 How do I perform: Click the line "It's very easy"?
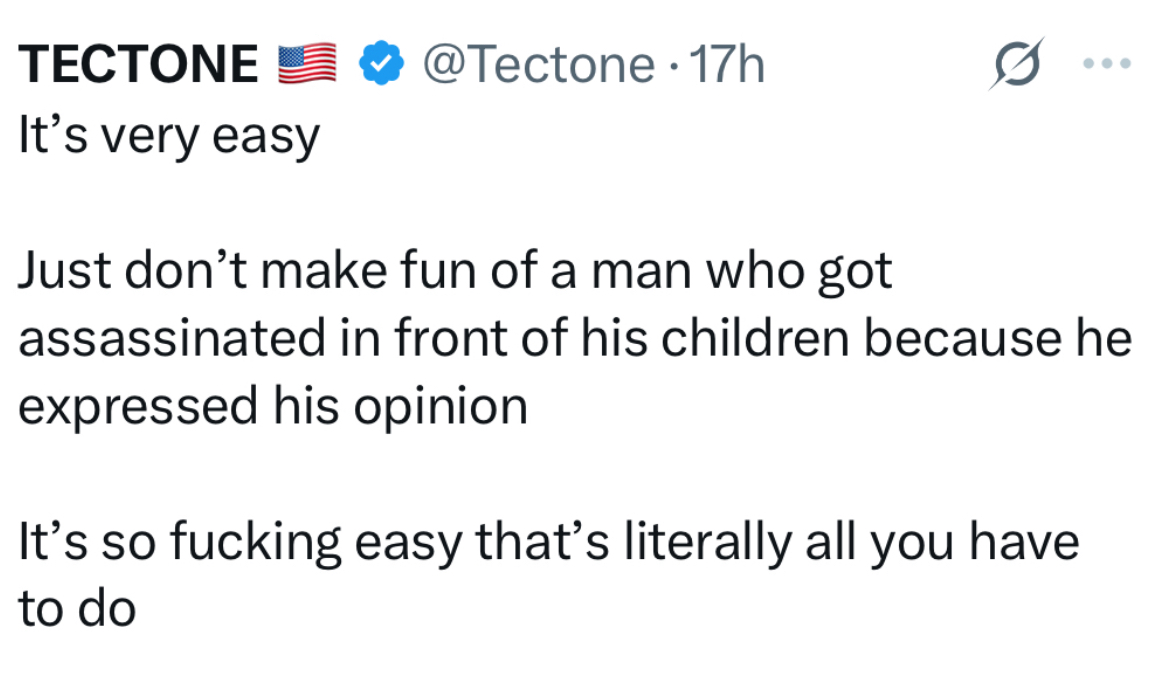coord(168,135)
